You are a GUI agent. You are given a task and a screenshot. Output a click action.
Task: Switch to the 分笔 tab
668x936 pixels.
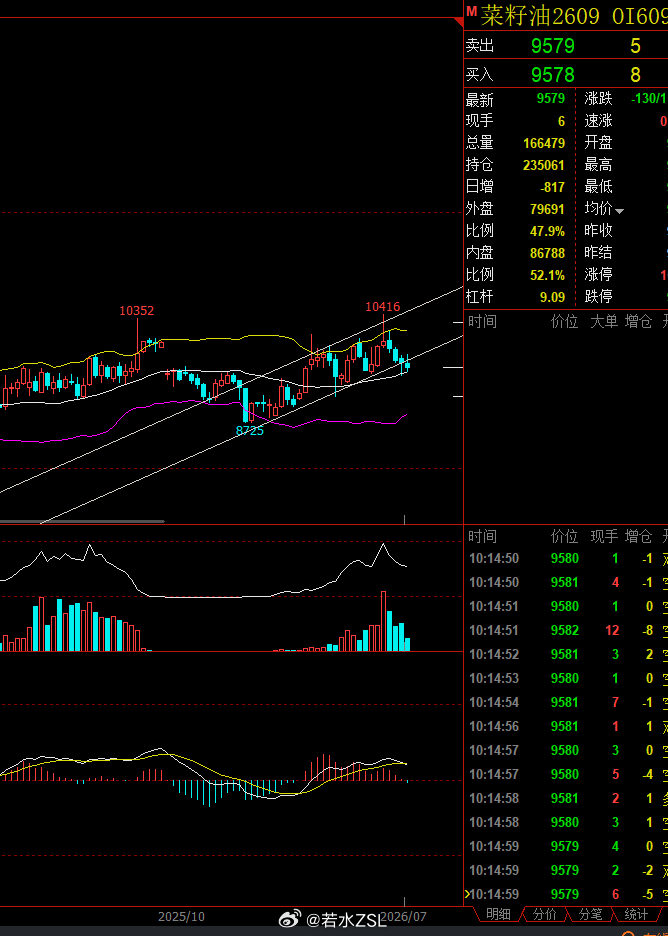point(590,914)
